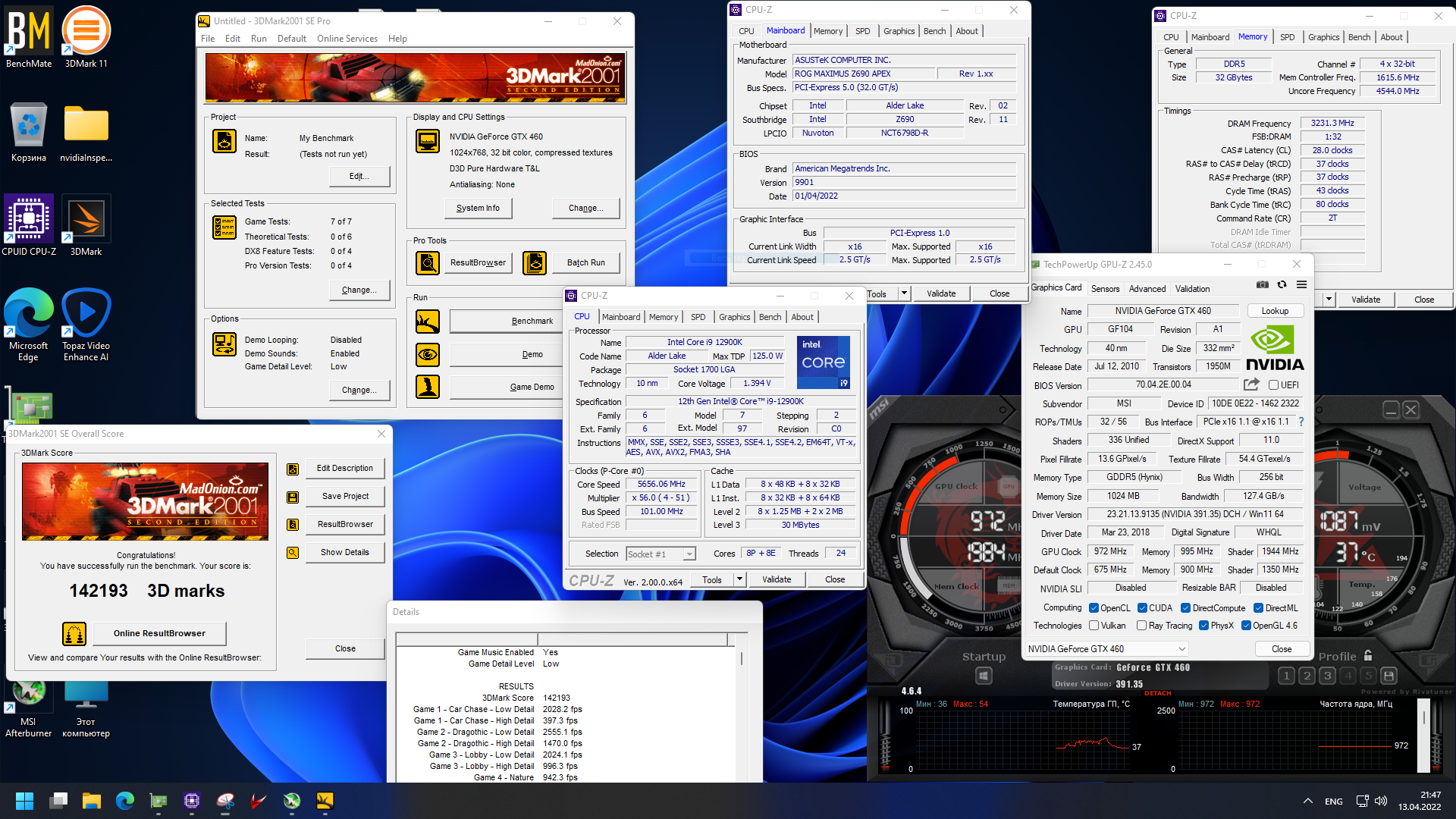Click the Online ResultBrowser trees icon
This screenshot has width=1456, height=819.
pos(74,634)
